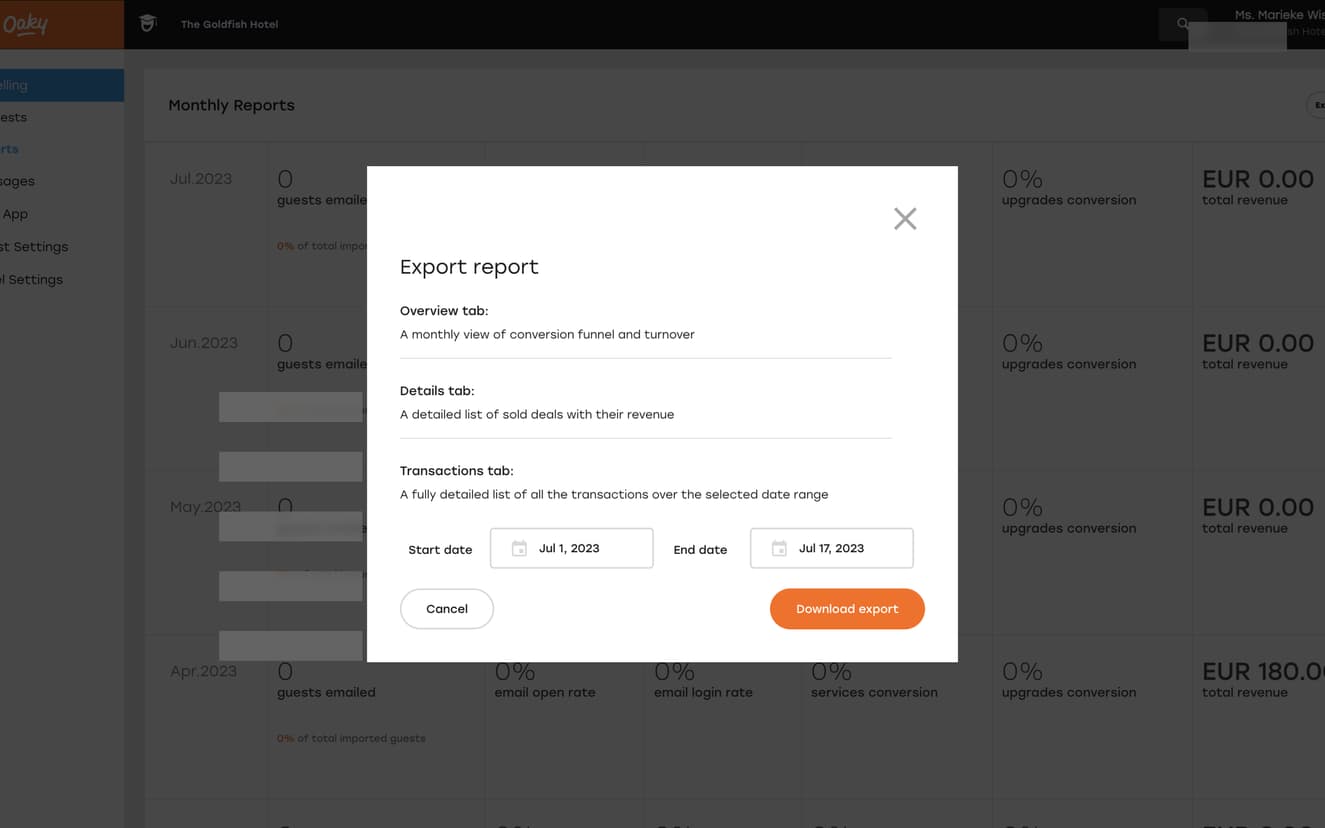Cancel the export report dialog
Viewport: 1325px width, 828px height.
click(x=447, y=609)
